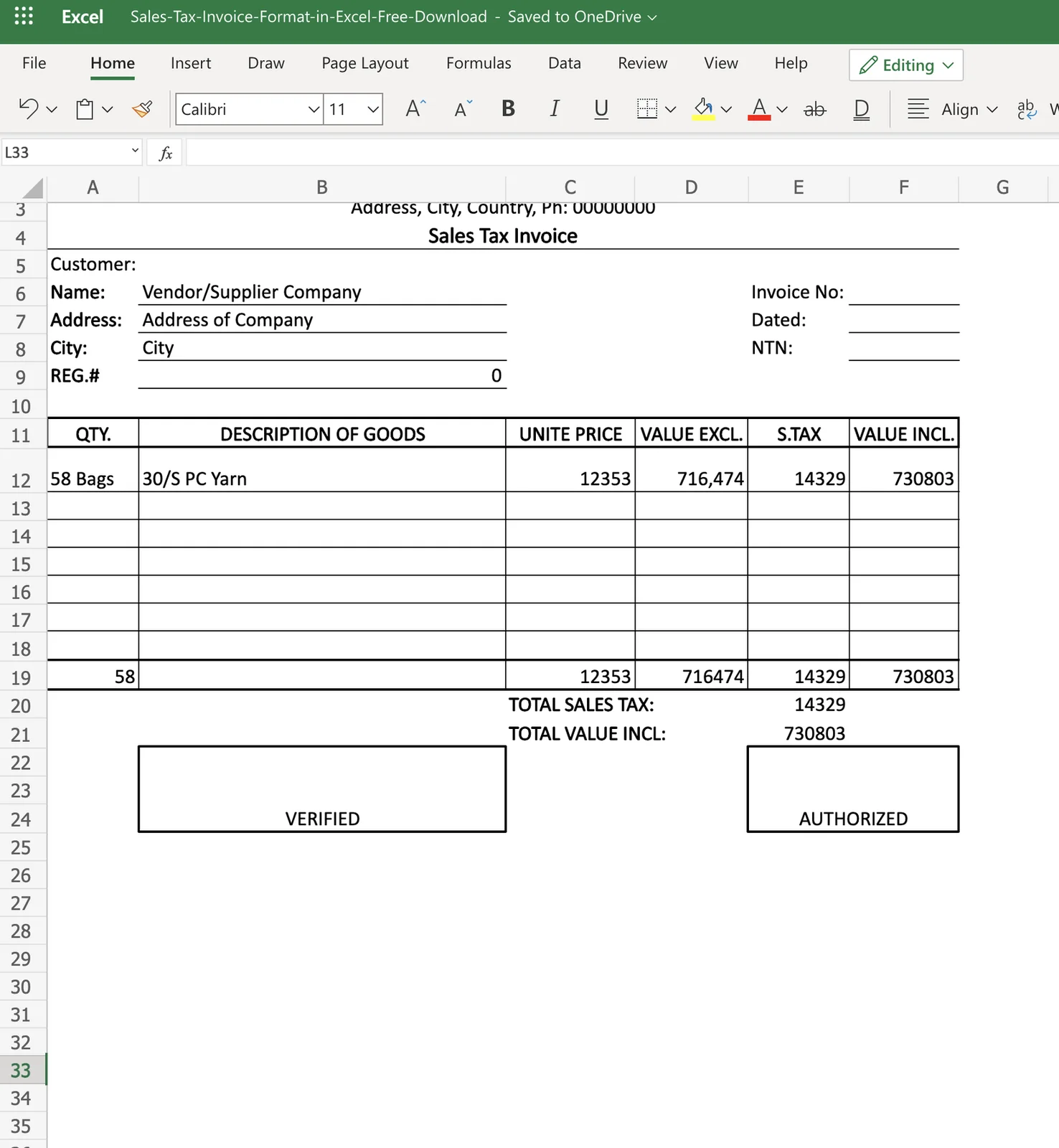Click the fx insert function icon

(166, 153)
